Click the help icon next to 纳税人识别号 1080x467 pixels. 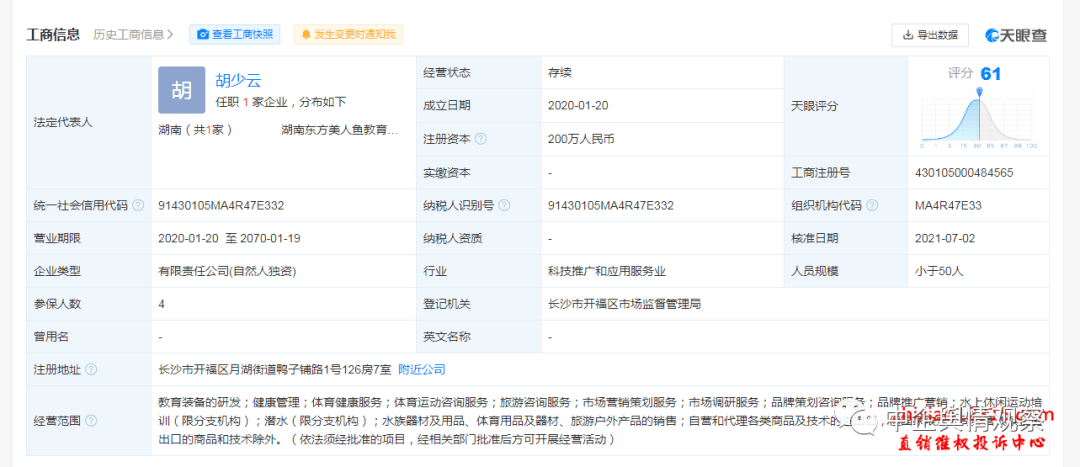[504, 205]
